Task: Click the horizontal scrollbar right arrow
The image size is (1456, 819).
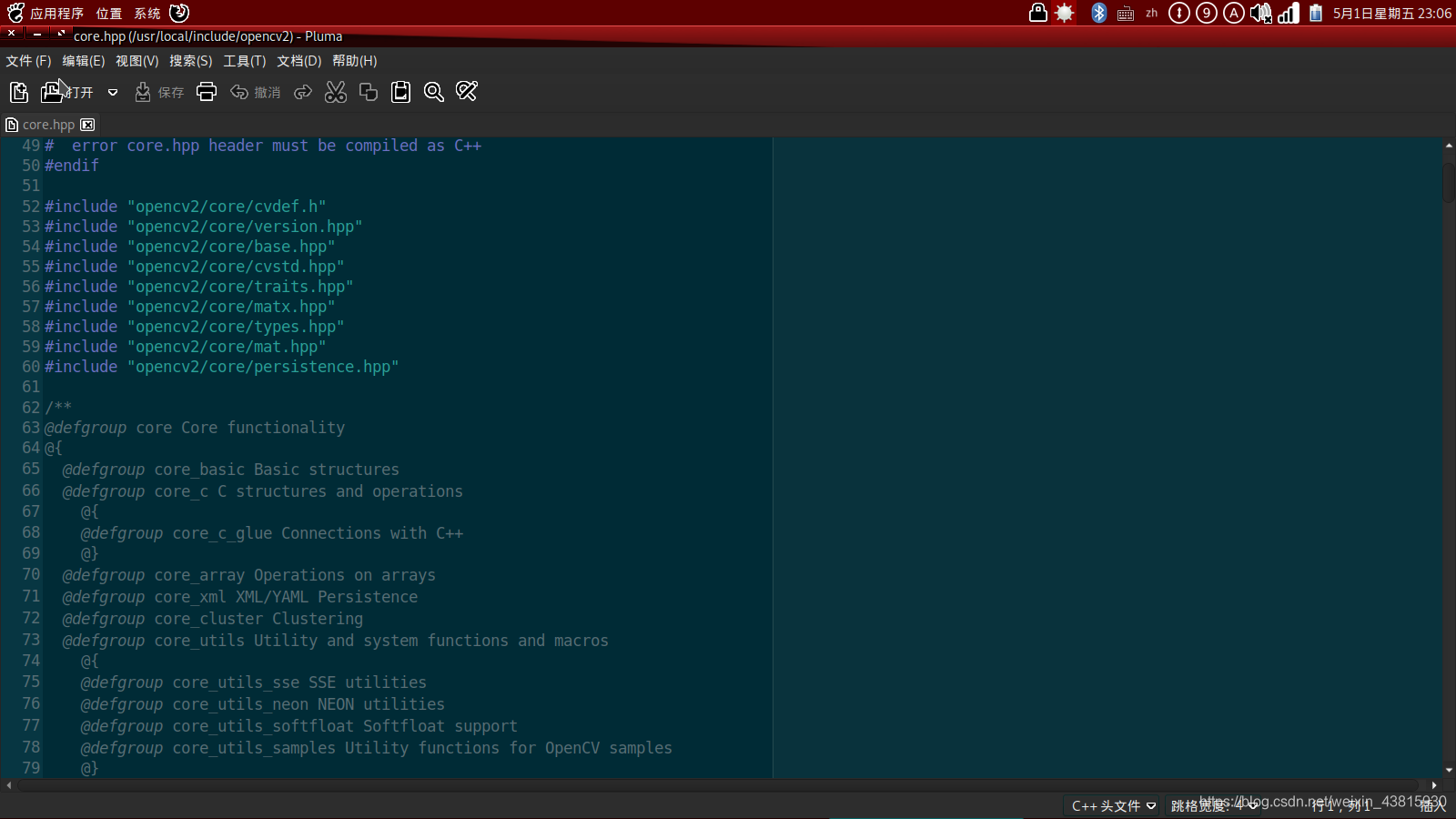Action: pos(1434,785)
